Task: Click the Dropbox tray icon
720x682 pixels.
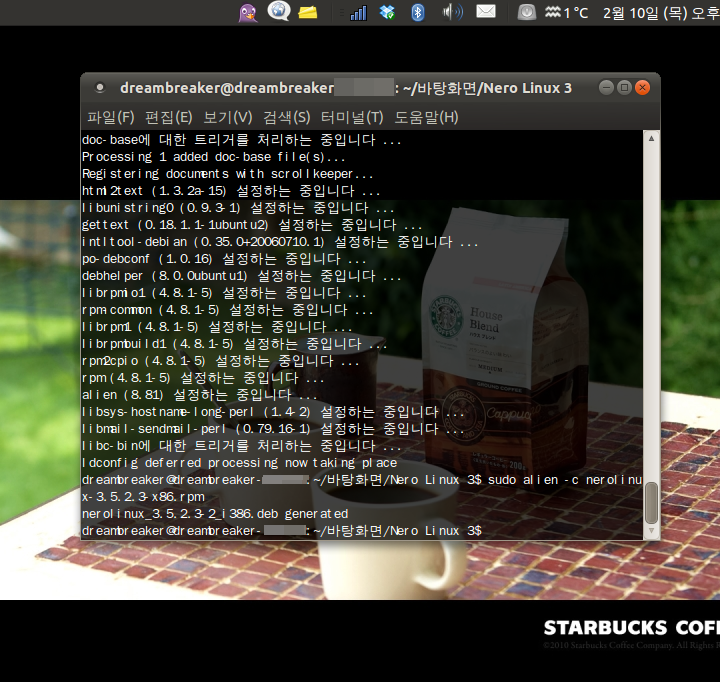Action: [x=387, y=12]
